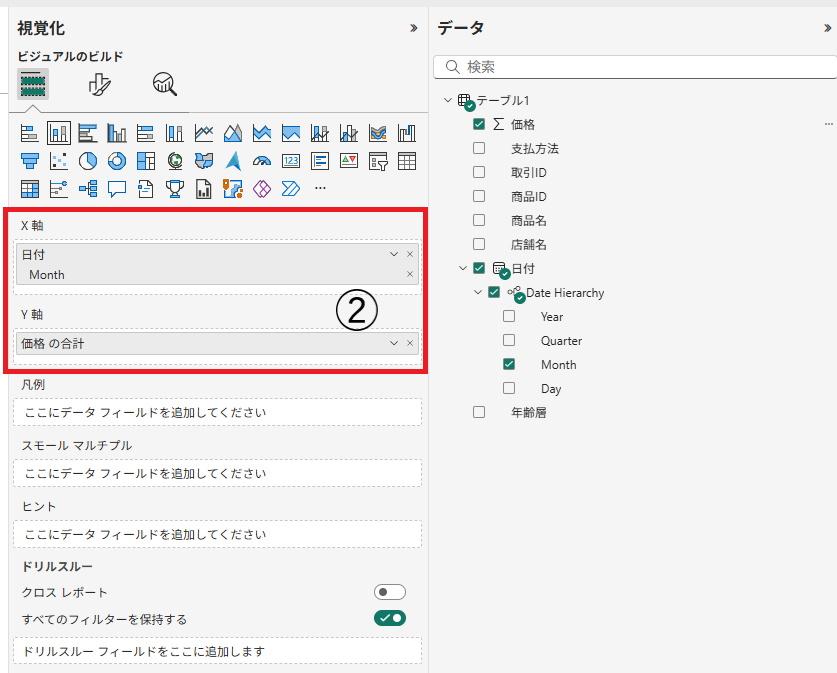Open the format visual tab

(x=100, y=85)
